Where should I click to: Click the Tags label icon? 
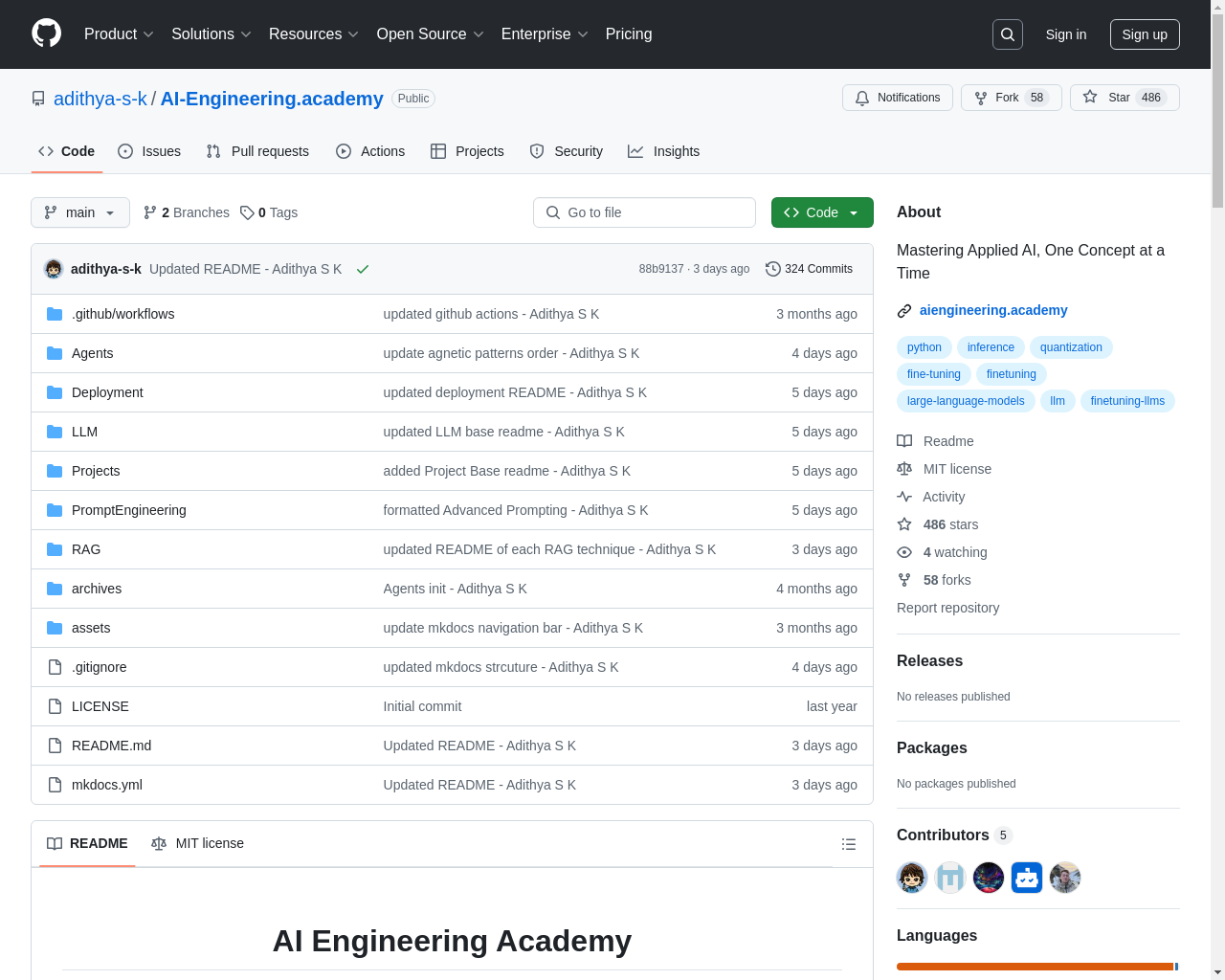[x=247, y=212]
